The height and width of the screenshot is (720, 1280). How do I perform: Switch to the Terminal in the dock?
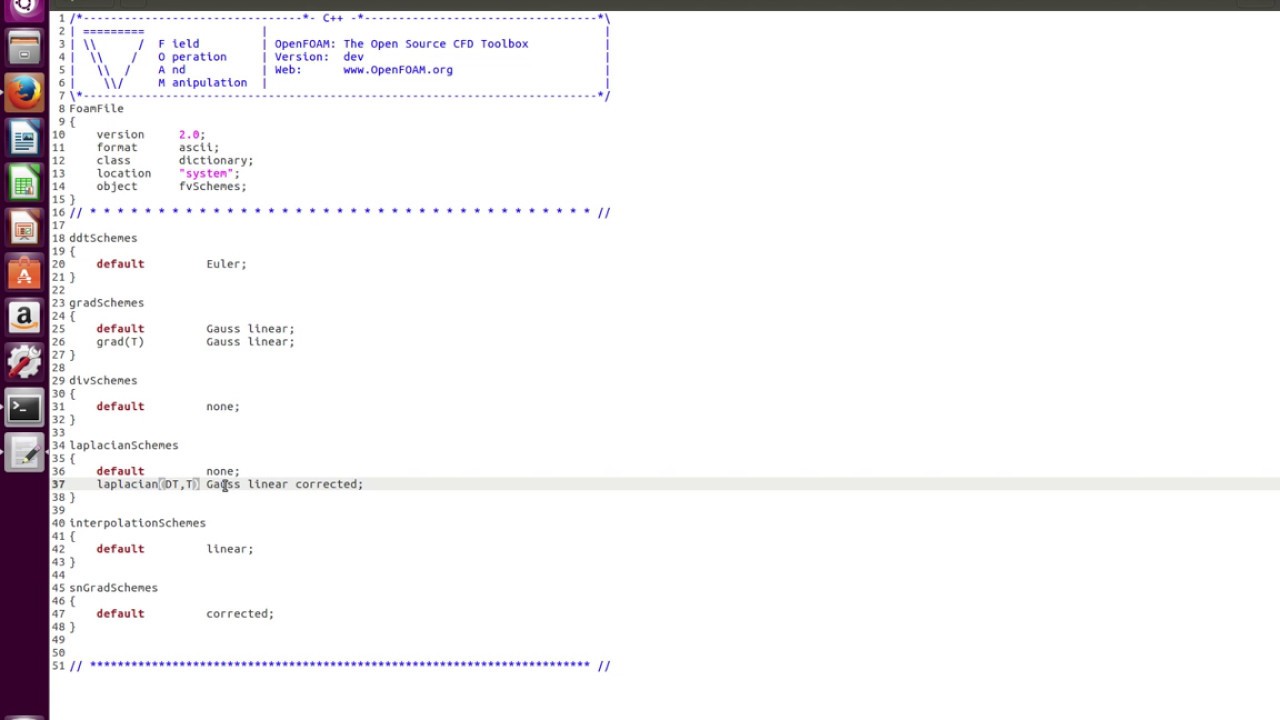tap(24, 408)
